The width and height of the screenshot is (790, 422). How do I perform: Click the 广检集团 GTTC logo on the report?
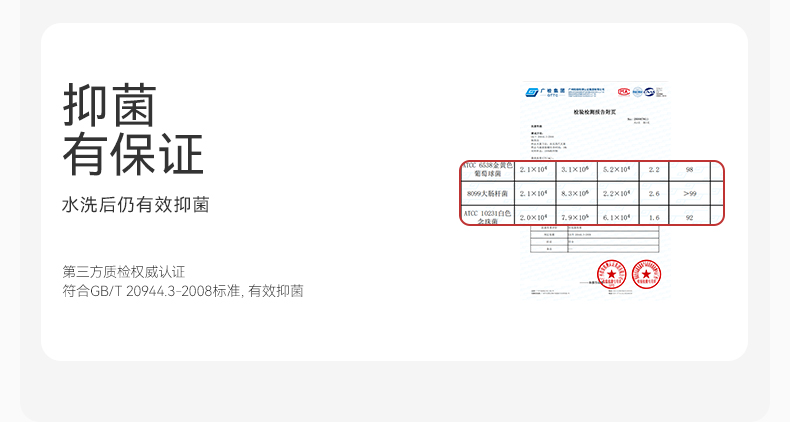tap(545, 92)
